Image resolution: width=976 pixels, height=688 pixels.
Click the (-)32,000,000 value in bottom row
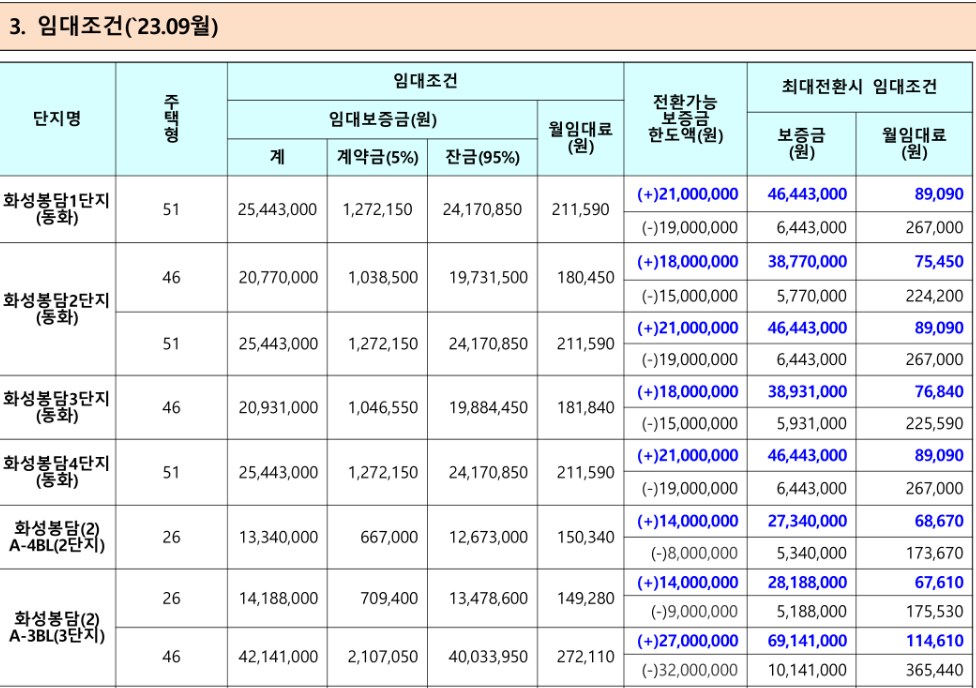(690, 670)
